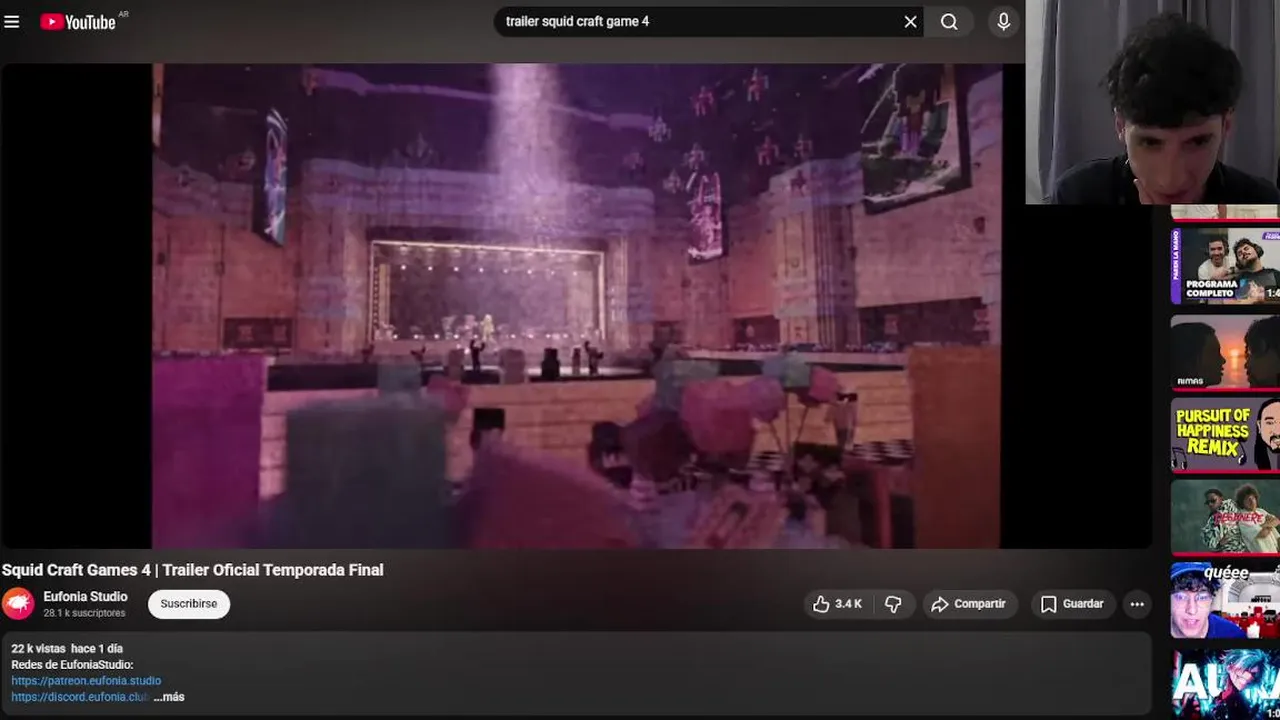Go to the YouTube home logo
The image size is (1280, 720).
78,22
